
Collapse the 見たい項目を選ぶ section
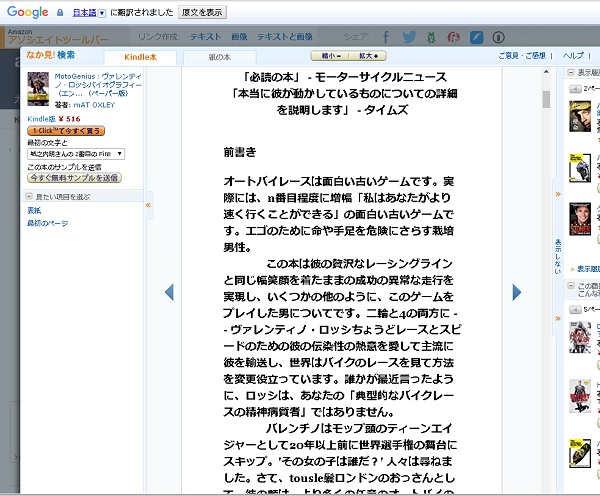[x=28, y=197]
